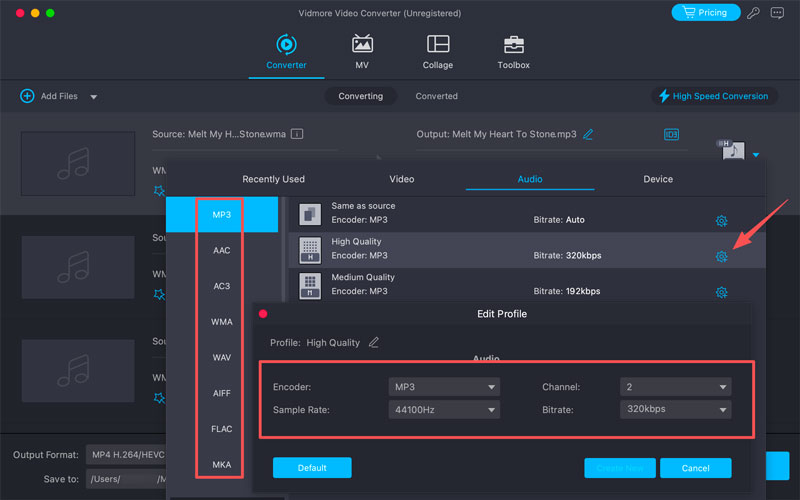Screen dimensions: 800x500
Task: Select the Recently Used tab
Action: tap(273, 179)
